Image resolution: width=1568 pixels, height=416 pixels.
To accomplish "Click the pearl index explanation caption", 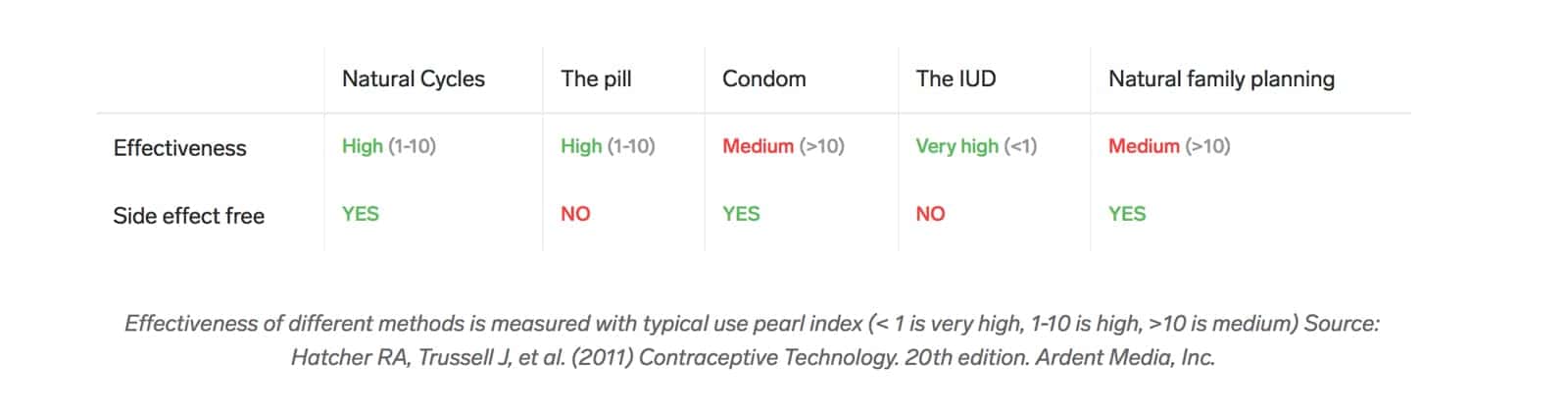I will (x=686, y=324).
